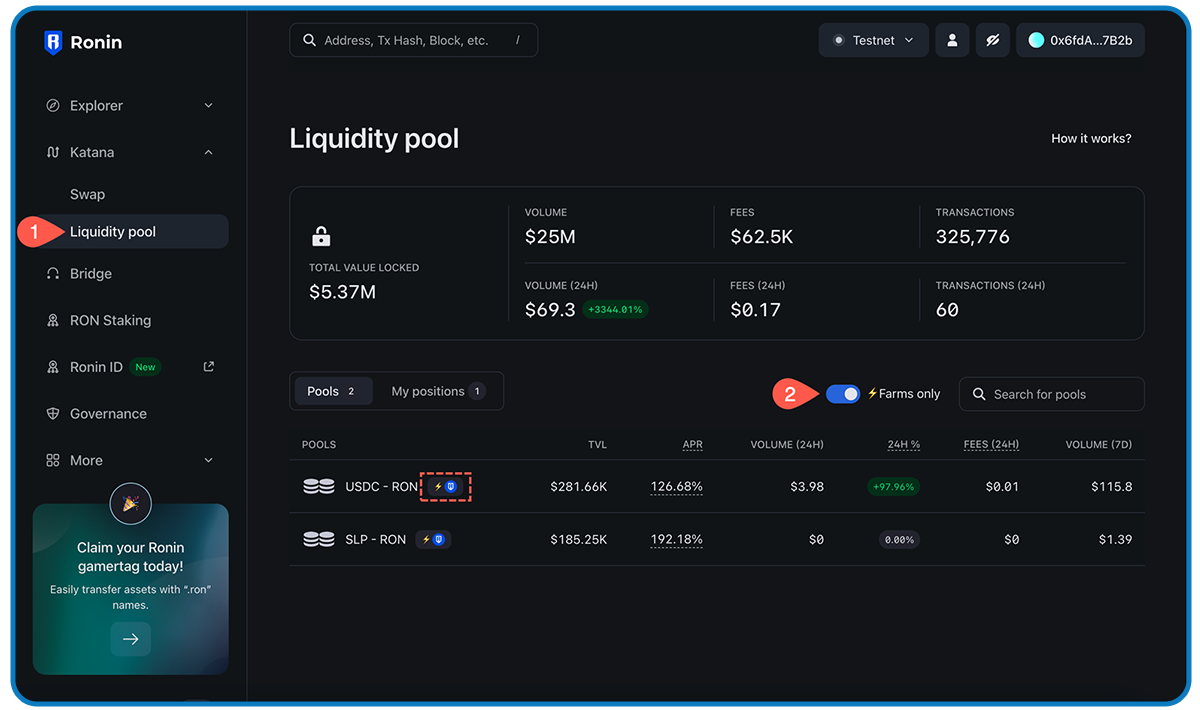Sort by the 24H % column header

903,444
